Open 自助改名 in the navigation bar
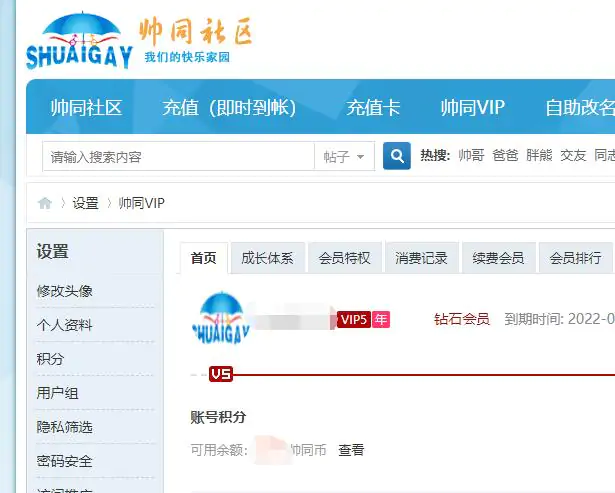This screenshot has width=615, height=493. pyautogui.click(x=580, y=107)
